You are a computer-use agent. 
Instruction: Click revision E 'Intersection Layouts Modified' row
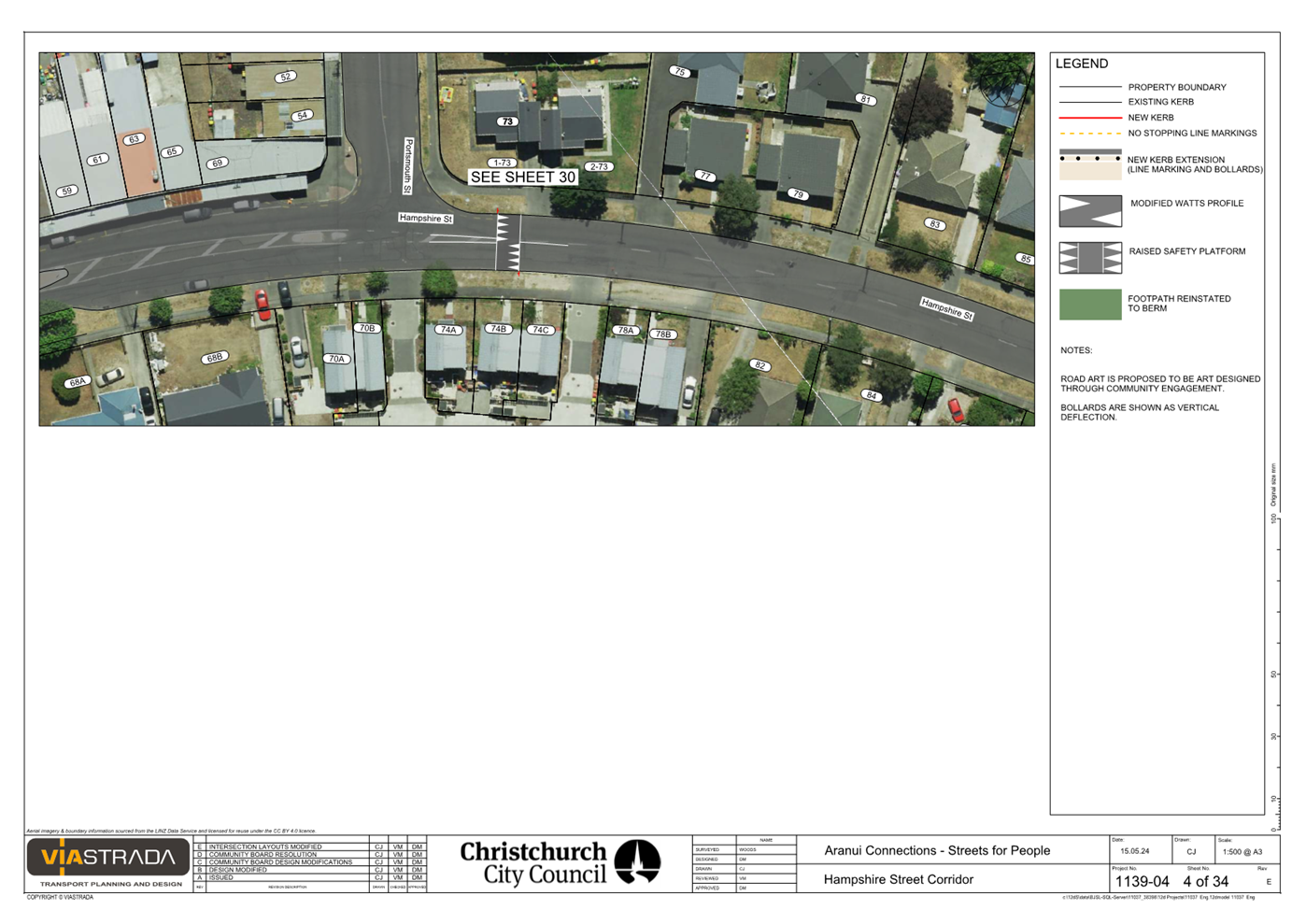point(310,846)
